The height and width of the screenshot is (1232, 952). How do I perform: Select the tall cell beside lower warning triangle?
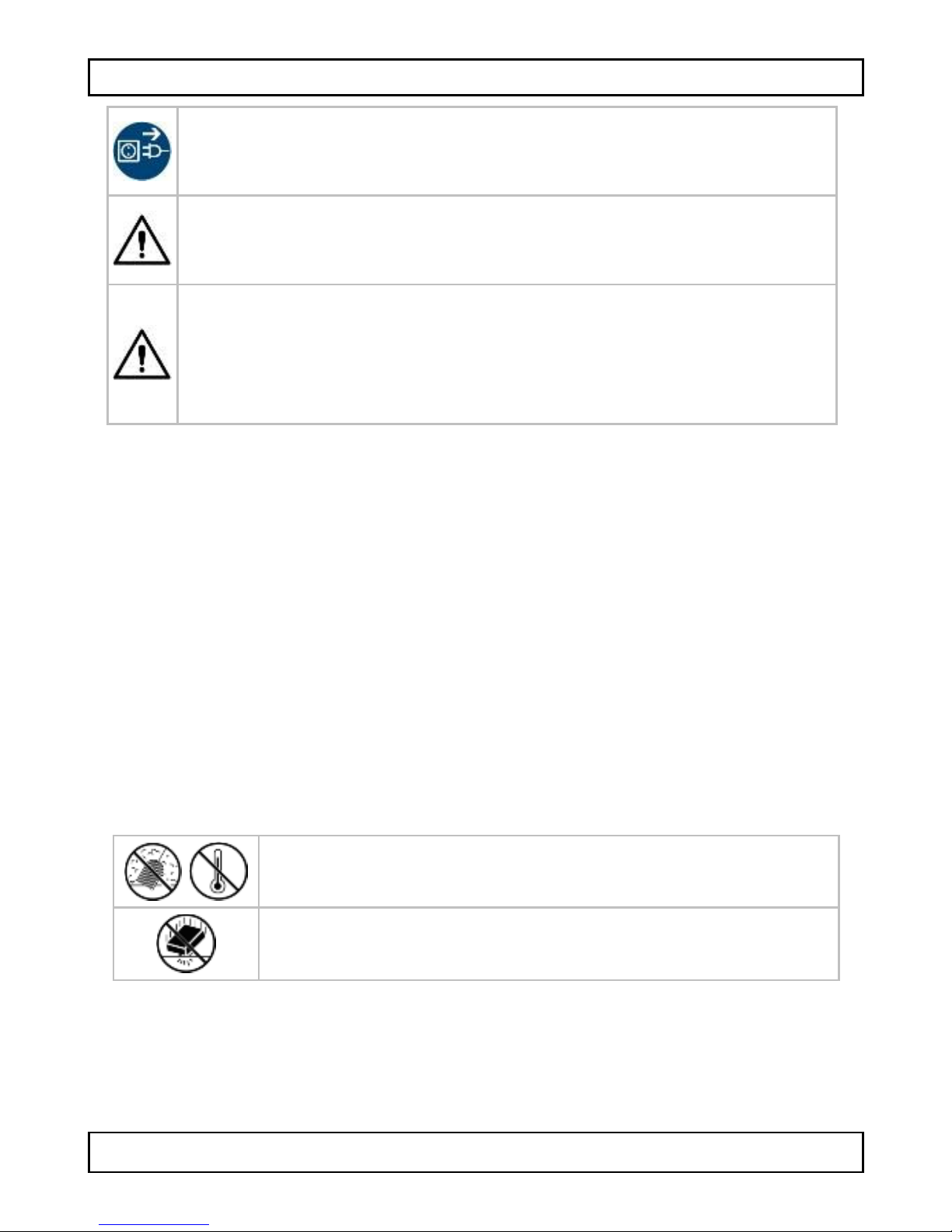pos(507,354)
